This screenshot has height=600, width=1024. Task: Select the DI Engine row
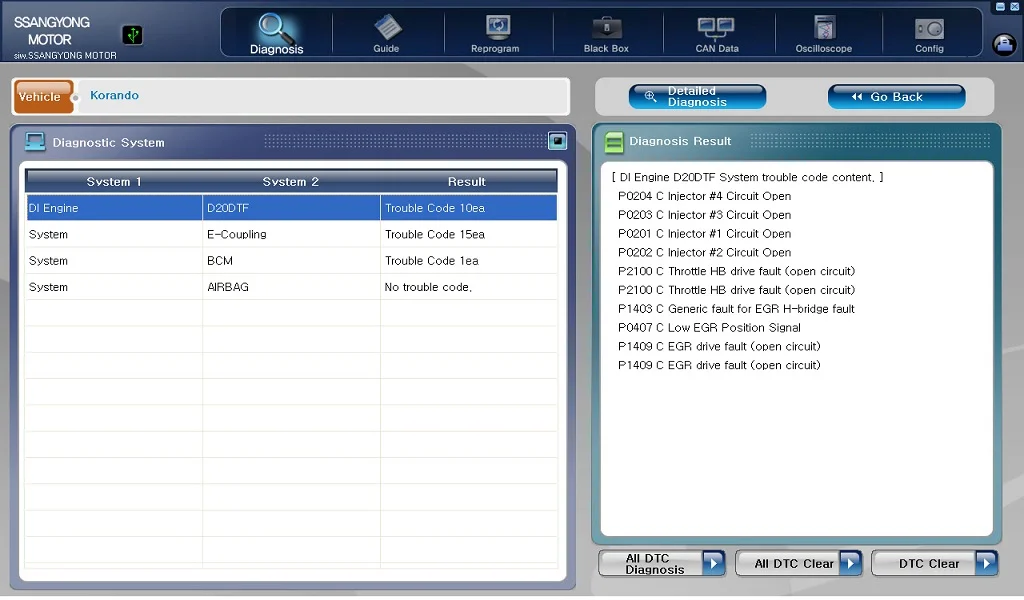(291, 208)
